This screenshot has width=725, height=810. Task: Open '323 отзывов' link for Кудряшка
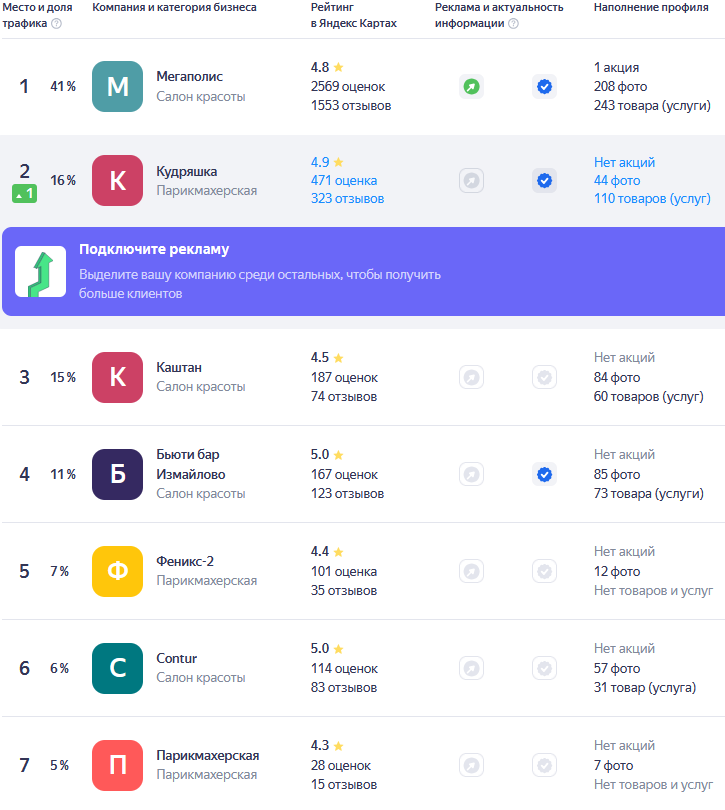(x=347, y=199)
